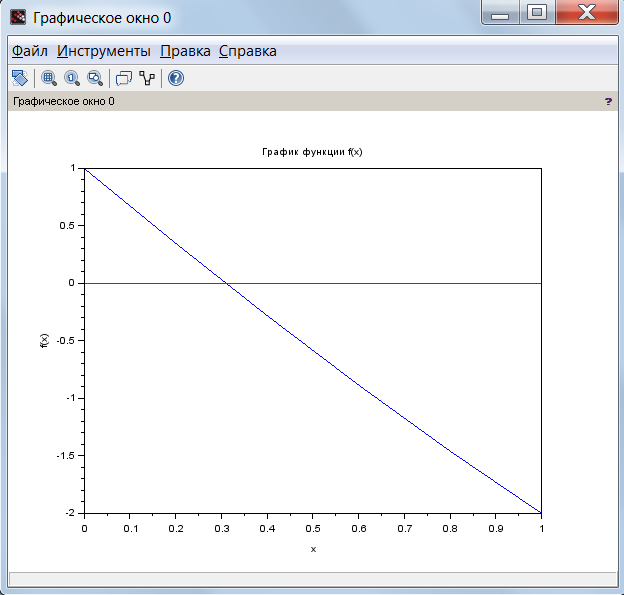The height and width of the screenshot is (595, 624).
Task: Click the y-axis tick label 0.5
Action: pyautogui.click(x=67, y=226)
